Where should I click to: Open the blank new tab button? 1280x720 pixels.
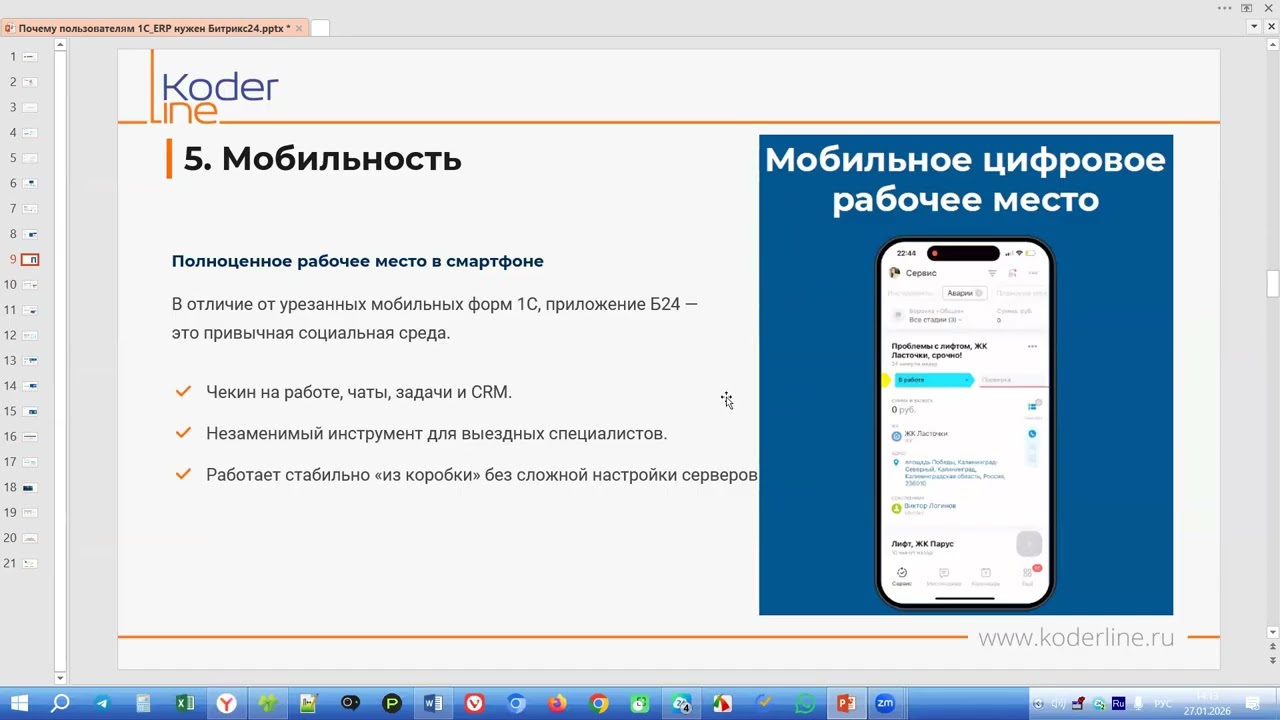click(x=320, y=28)
